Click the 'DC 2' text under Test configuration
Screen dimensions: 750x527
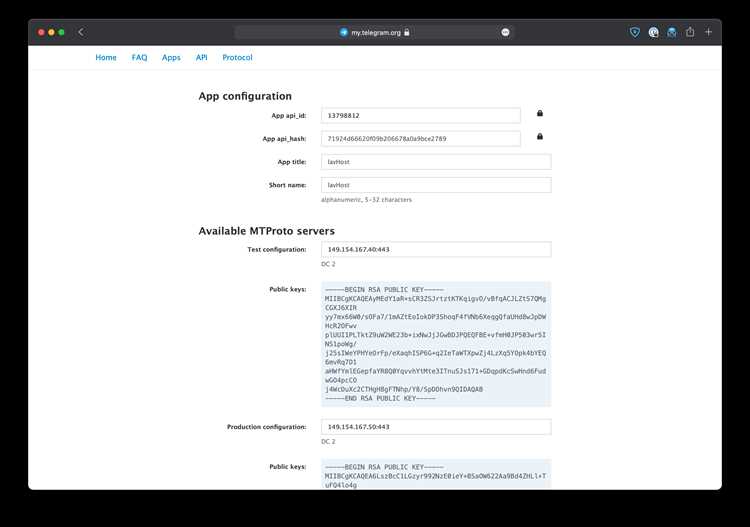pyautogui.click(x=328, y=264)
